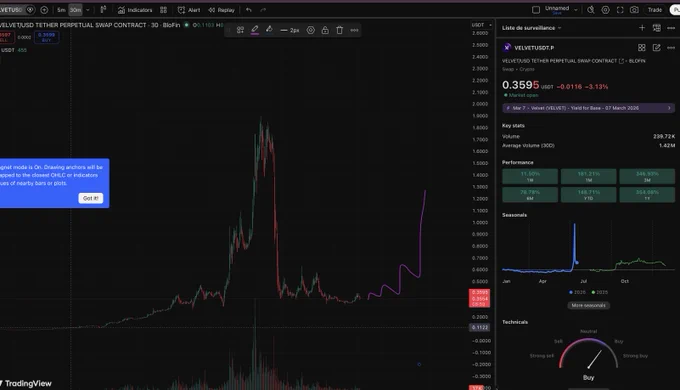
Task: Click the Seasonals chart thumbnail
Action: pos(588,249)
